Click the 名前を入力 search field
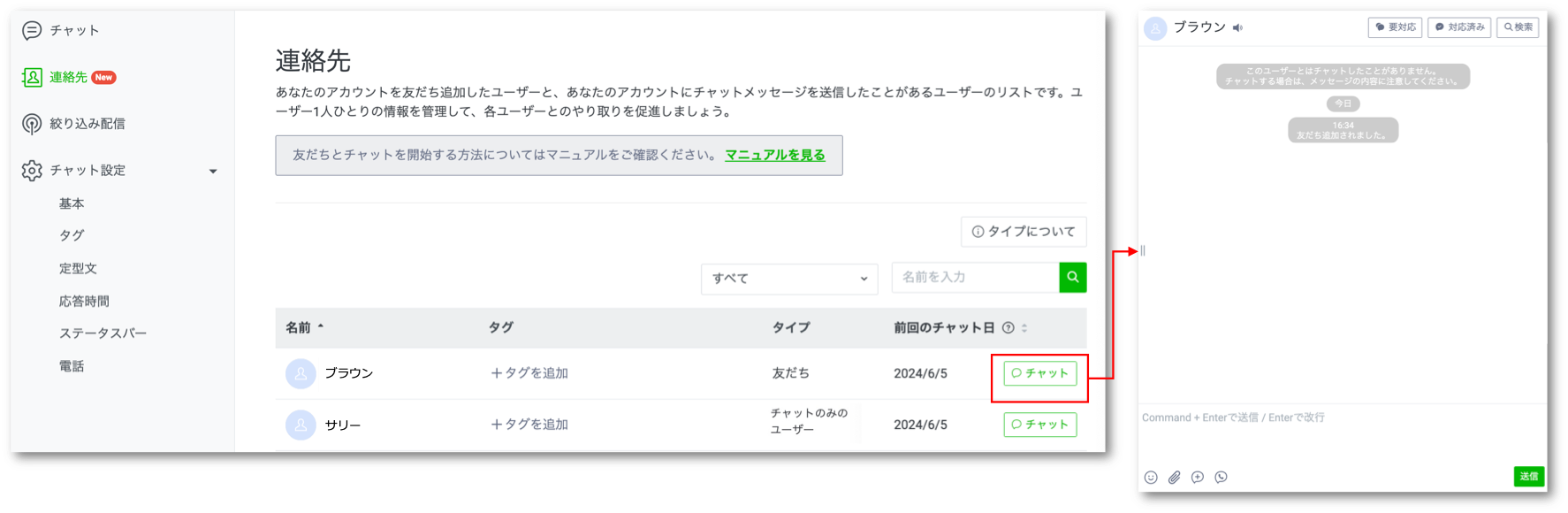Viewport: 1568px width, 513px height. 974,278
